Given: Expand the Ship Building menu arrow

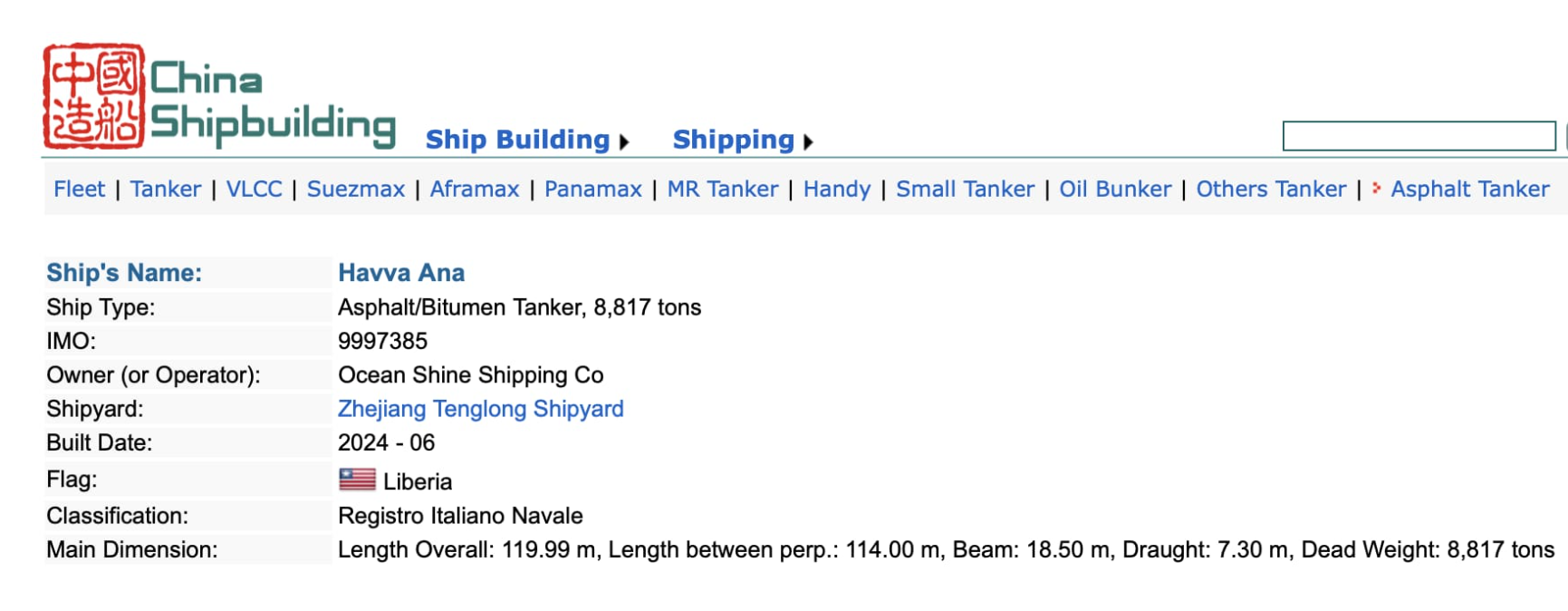Looking at the screenshot, I should (624, 141).
